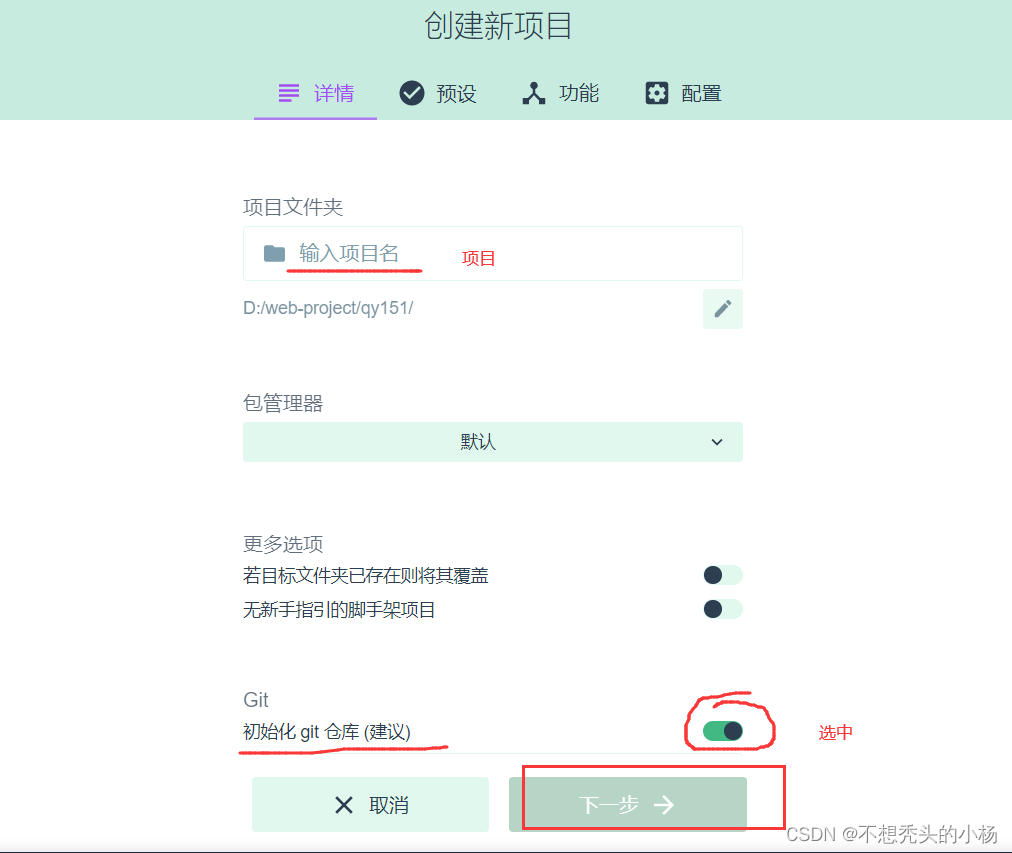Click 若目标文件夹已存在则将其覆盖 text
The width and height of the screenshot is (1012, 853).
coord(365,575)
